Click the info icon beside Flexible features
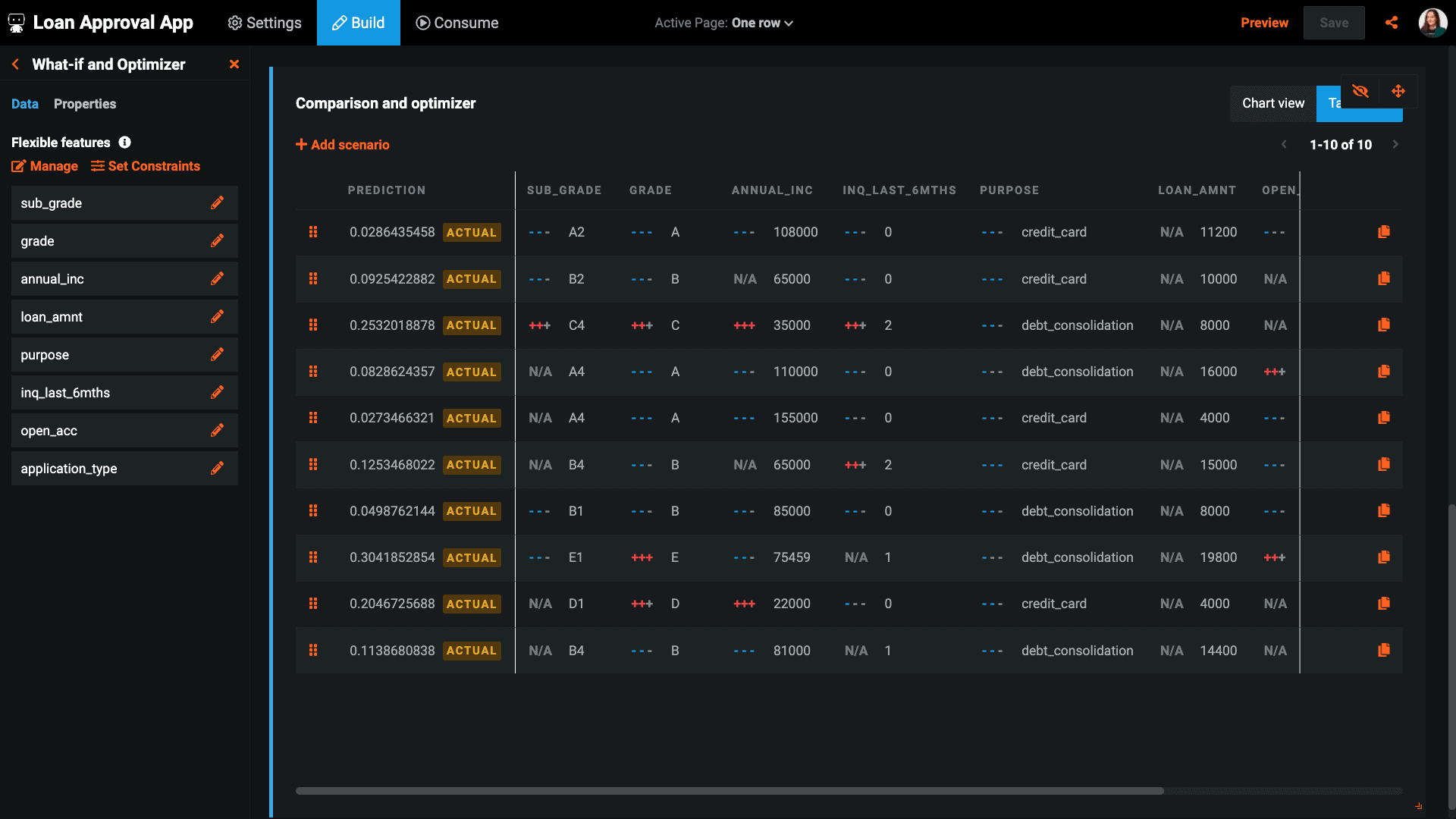Screen dimensions: 1456x819 tap(125, 142)
